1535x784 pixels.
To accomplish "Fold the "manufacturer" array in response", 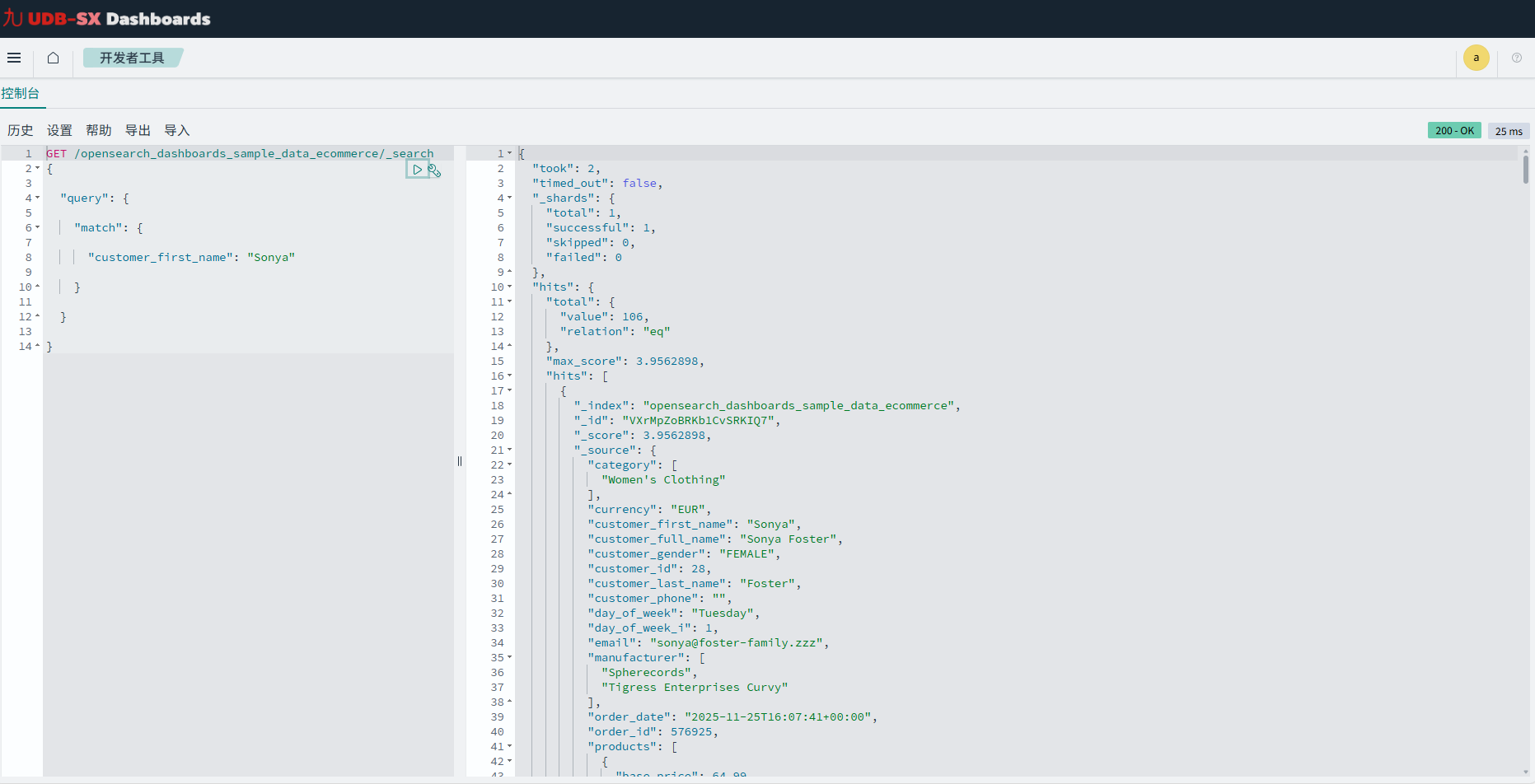I will point(509,657).
